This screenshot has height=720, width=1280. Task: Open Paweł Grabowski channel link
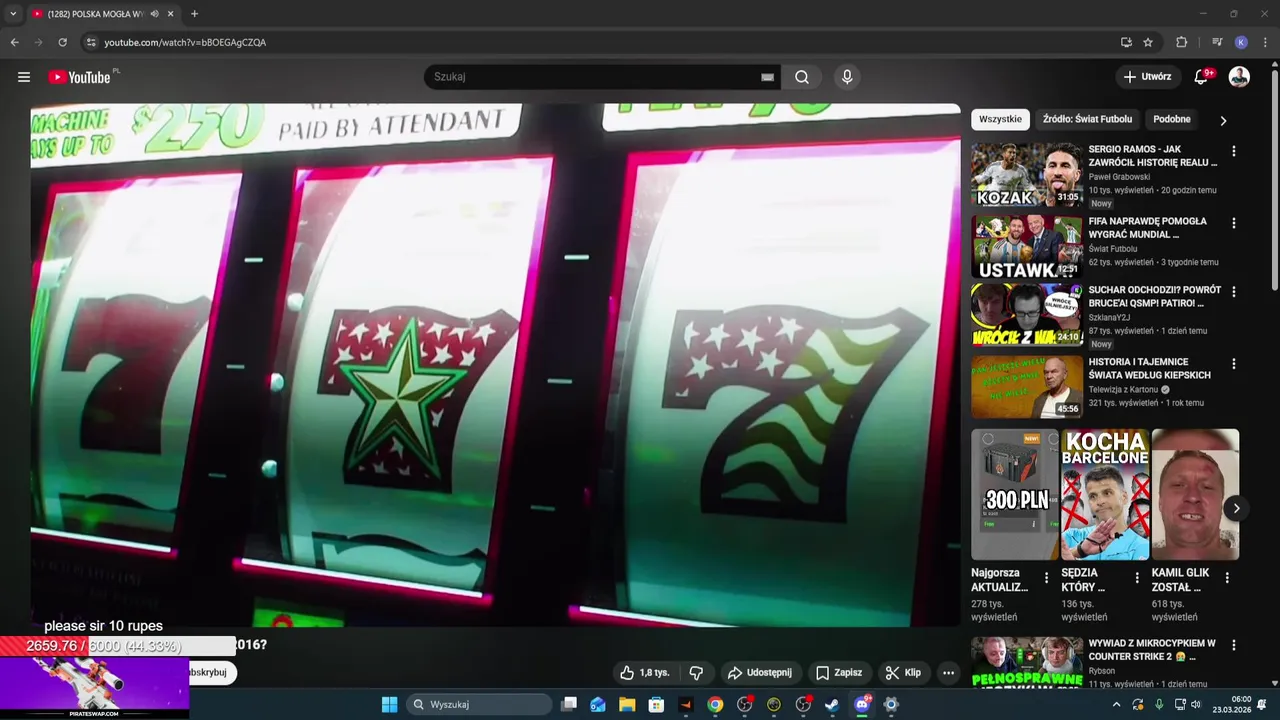1119,177
